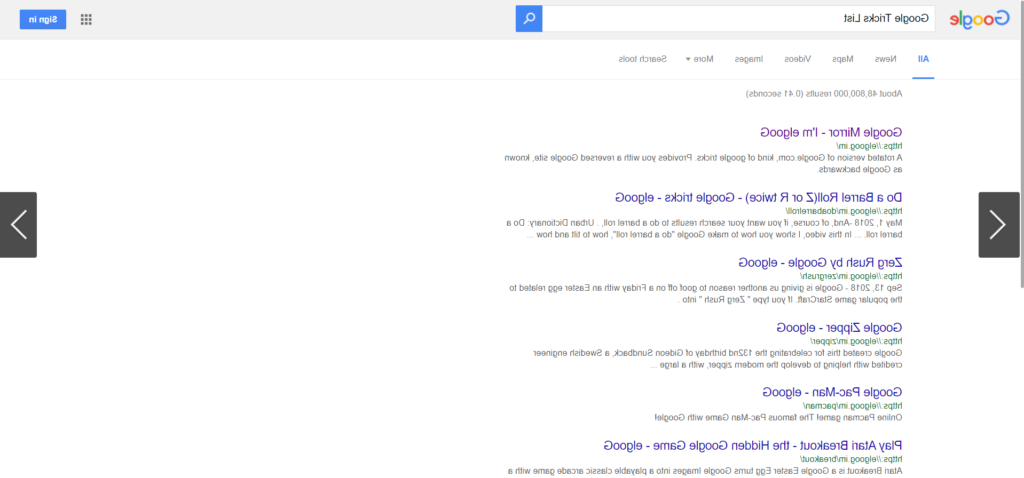Viewport: 1024px width, 478px height.
Task: Click the elgoog.im/doabarrelroll green URL
Action: pos(842,211)
